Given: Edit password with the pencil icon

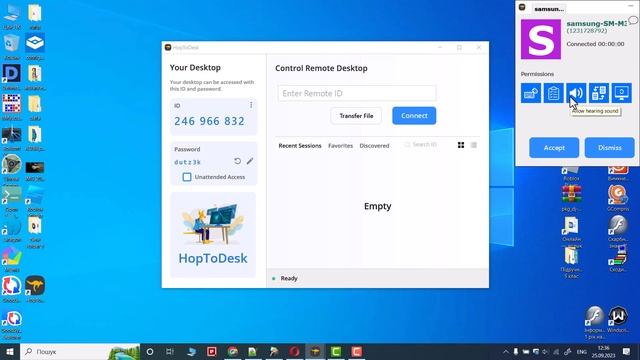Looking at the screenshot, I should pyautogui.click(x=250, y=161).
